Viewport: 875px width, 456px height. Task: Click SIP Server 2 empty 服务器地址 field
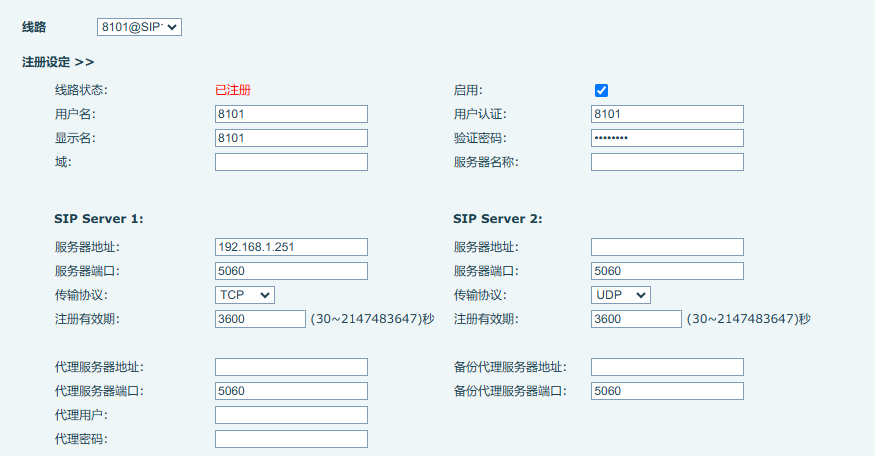(x=667, y=247)
